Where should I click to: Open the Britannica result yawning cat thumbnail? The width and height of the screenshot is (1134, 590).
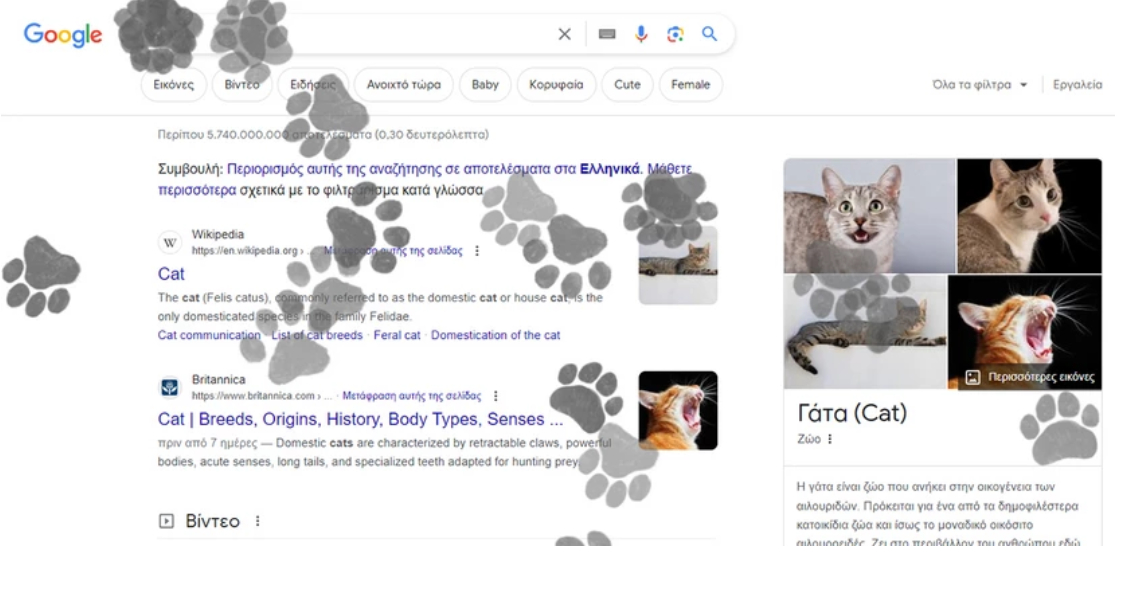678,411
